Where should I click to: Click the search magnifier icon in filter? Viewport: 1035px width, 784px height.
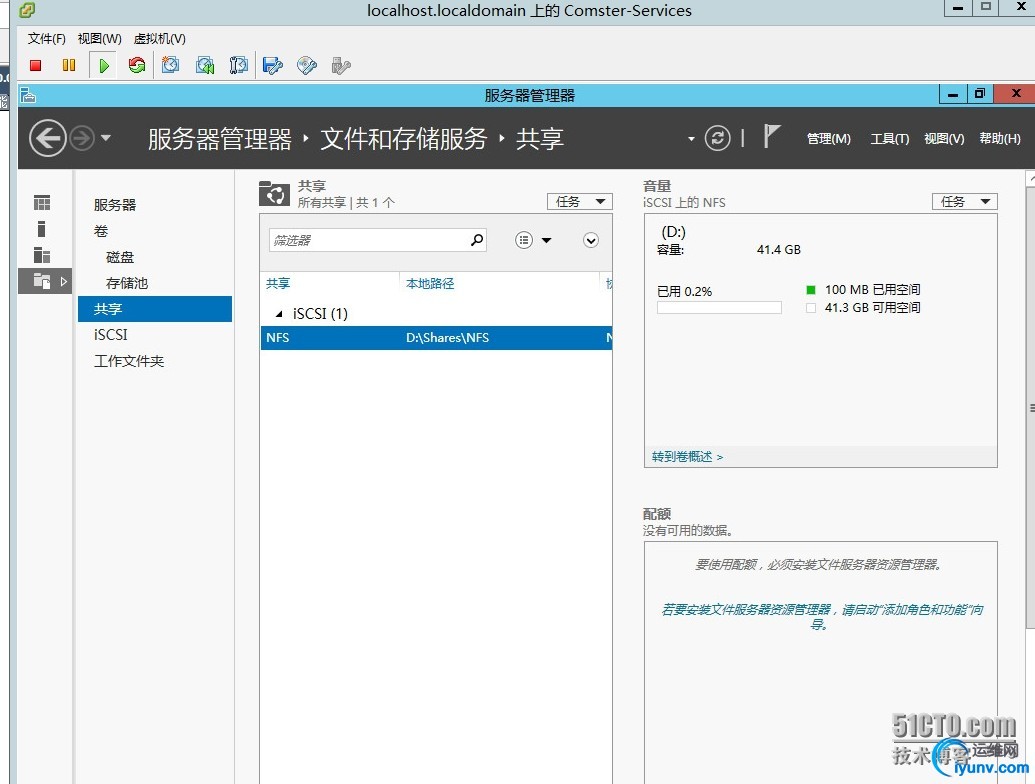point(477,240)
